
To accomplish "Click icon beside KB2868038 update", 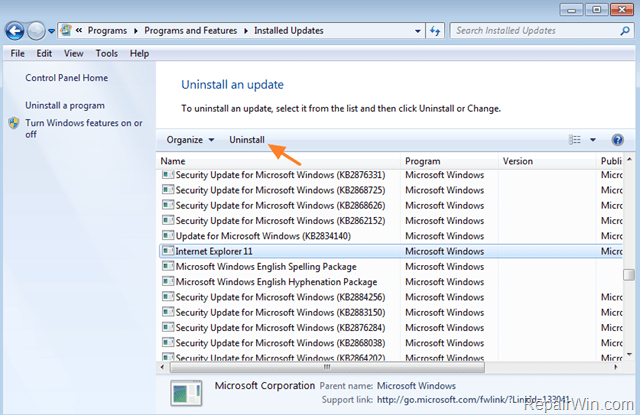I will tap(168, 343).
